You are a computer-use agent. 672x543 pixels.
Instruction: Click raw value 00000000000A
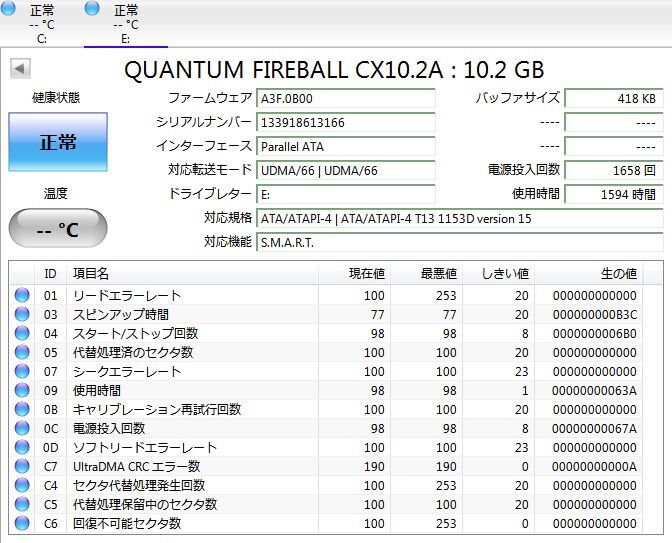594,467
